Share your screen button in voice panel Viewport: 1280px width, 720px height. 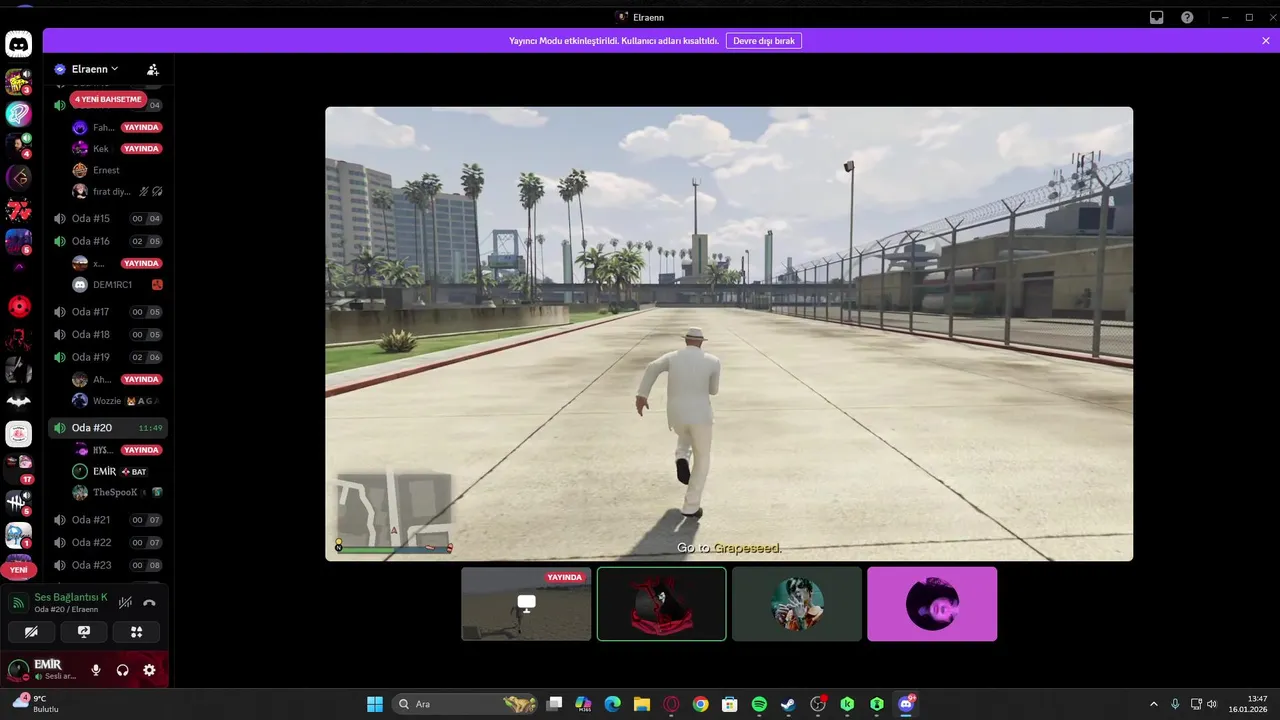[x=84, y=632]
